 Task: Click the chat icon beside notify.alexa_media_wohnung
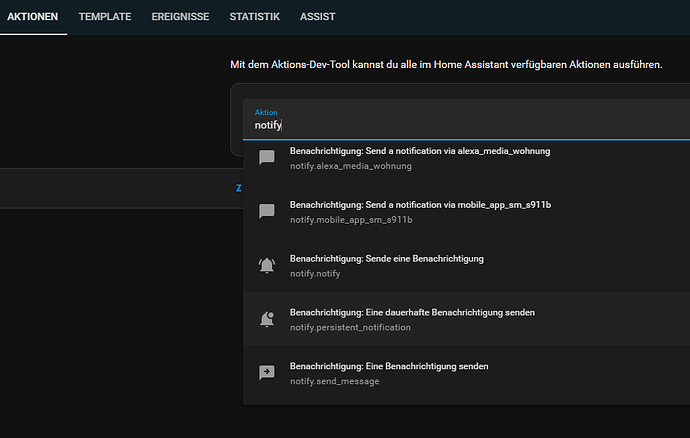click(x=267, y=158)
